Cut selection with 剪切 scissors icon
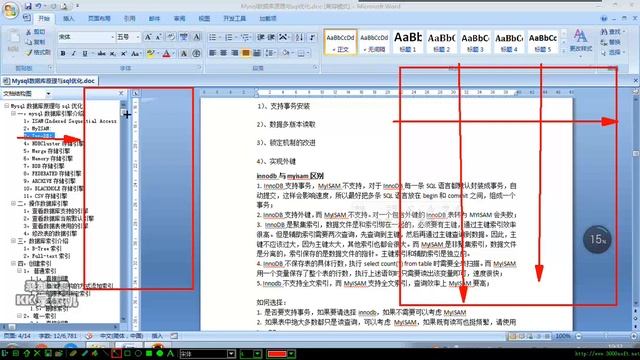This screenshot has width=640, height=360. [x=35, y=32]
